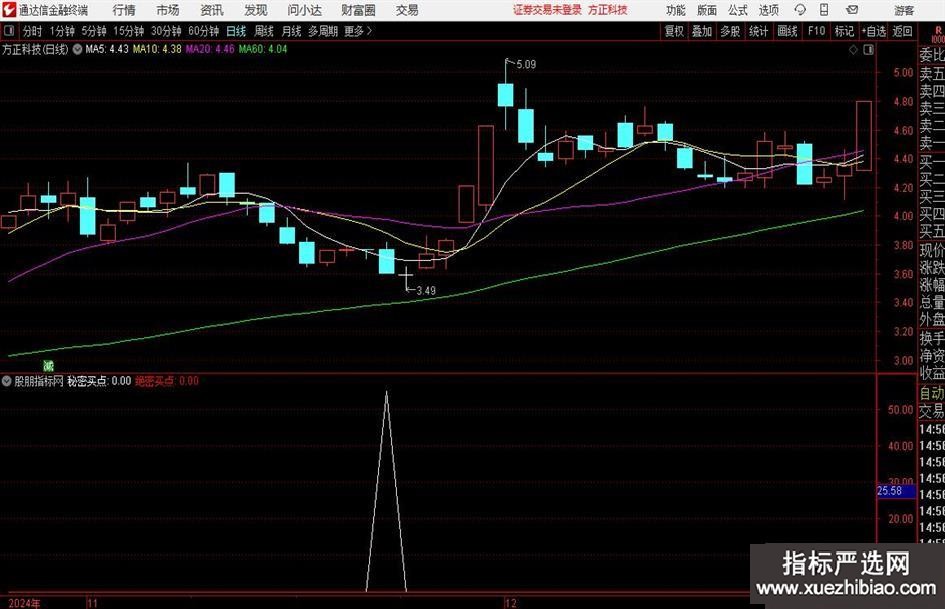
Task: Toggle the side panel icon at chart top-right
Action: coord(868,50)
